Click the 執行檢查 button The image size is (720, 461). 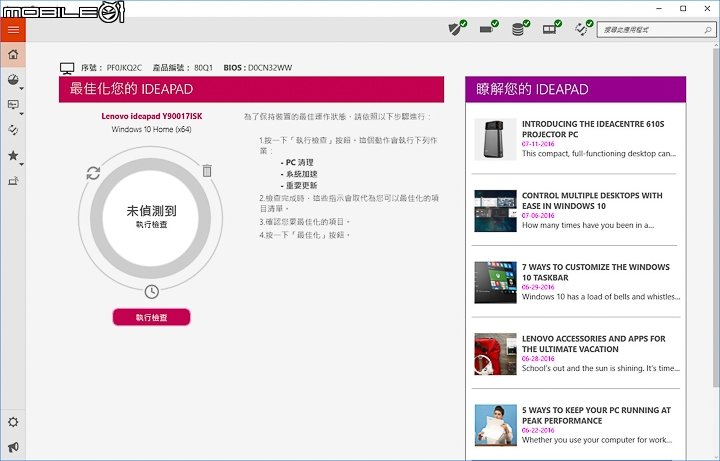152,317
